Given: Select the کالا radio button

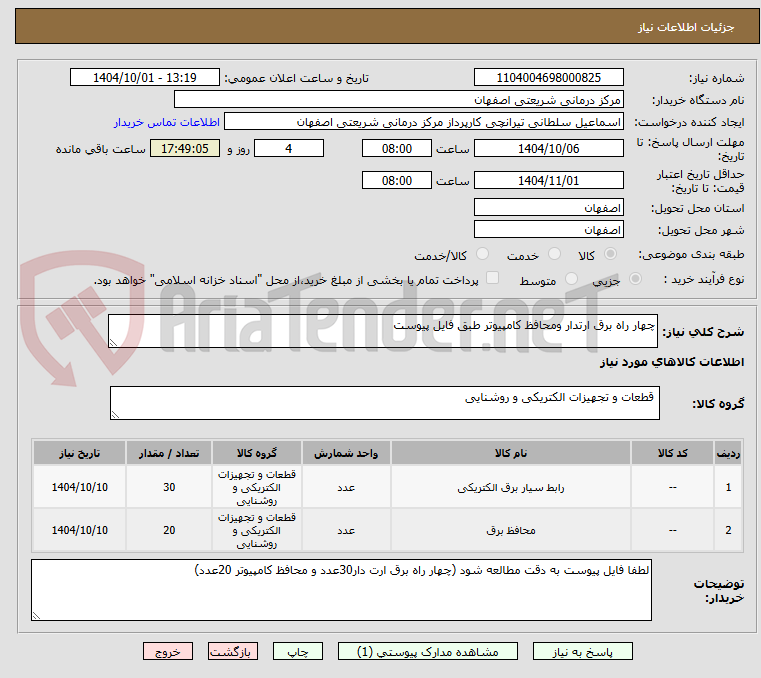Looking at the screenshot, I should coord(611,254).
